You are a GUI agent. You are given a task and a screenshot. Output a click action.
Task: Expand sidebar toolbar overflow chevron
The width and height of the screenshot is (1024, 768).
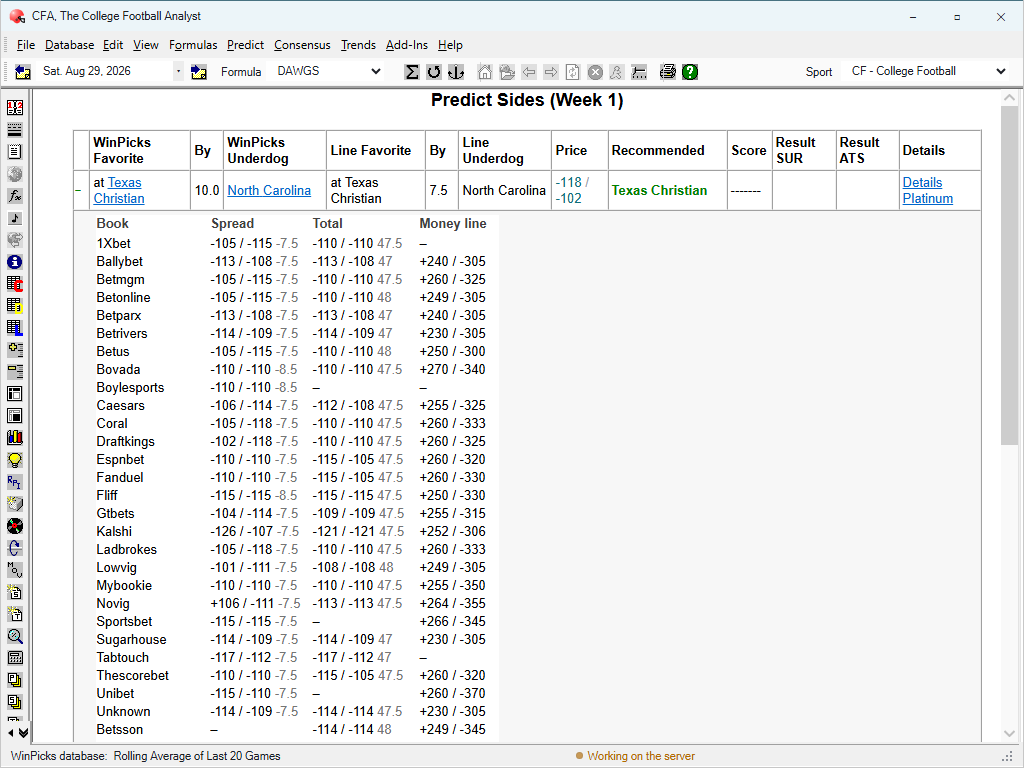(x=24, y=733)
